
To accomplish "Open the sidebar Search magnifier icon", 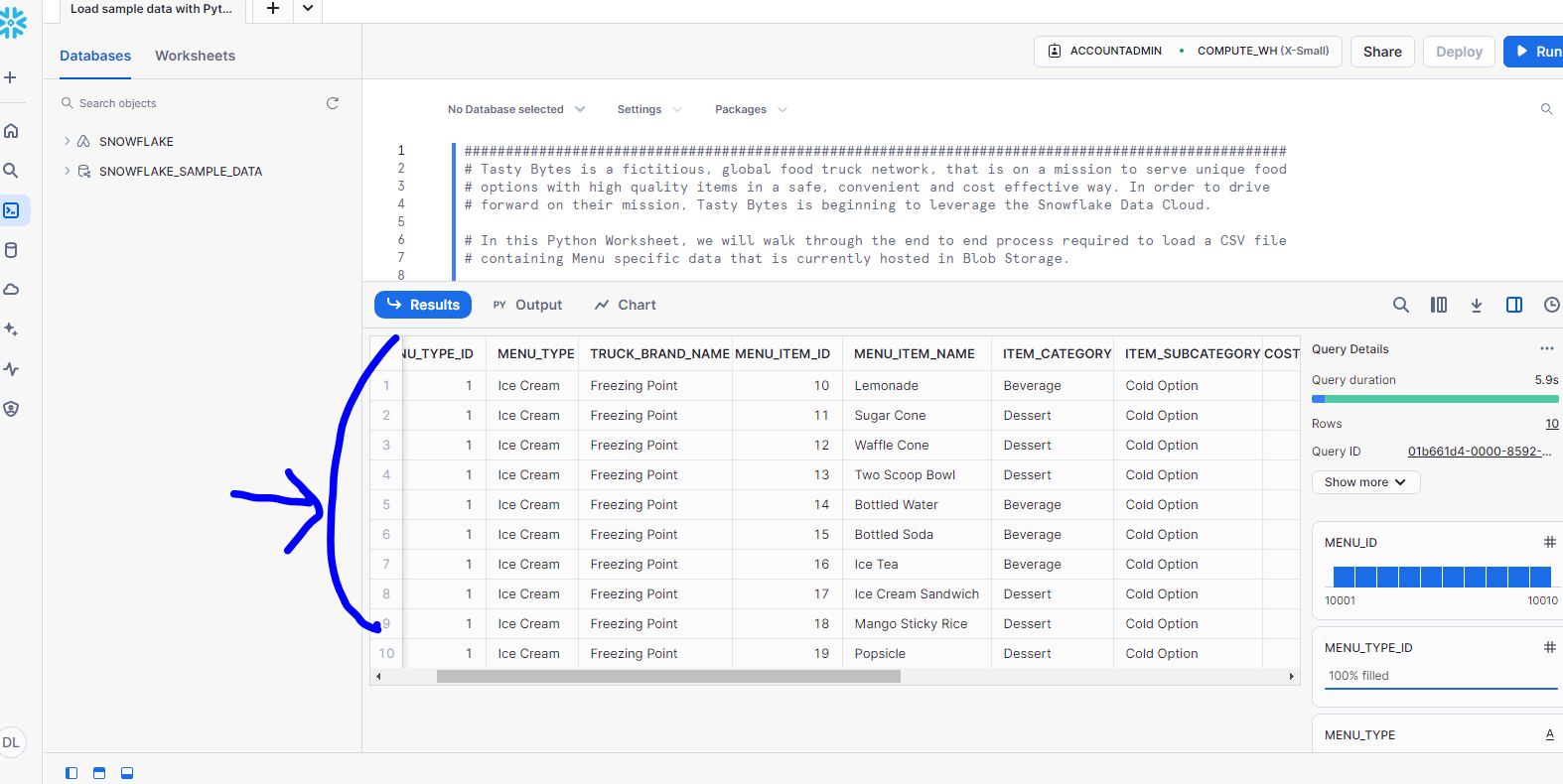I will [x=11, y=171].
